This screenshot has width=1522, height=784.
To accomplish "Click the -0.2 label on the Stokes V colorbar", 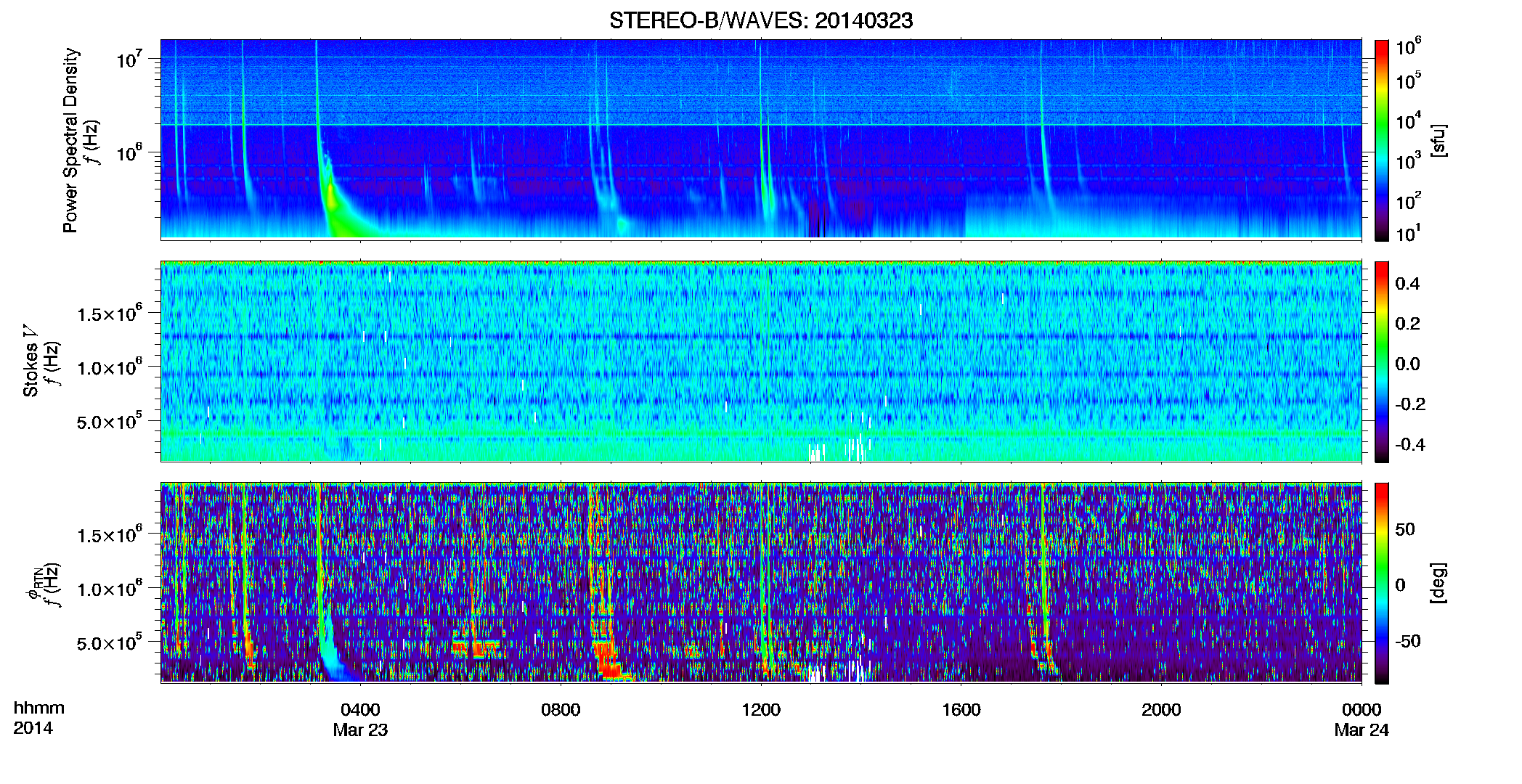I will [1410, 404].
